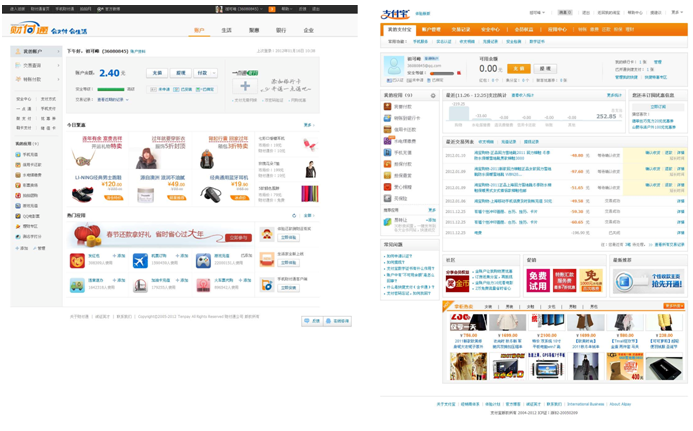The image size is (693, 431).
Task: Click the Add link below Tenpay sidebar apps
Action: (21, 248)
